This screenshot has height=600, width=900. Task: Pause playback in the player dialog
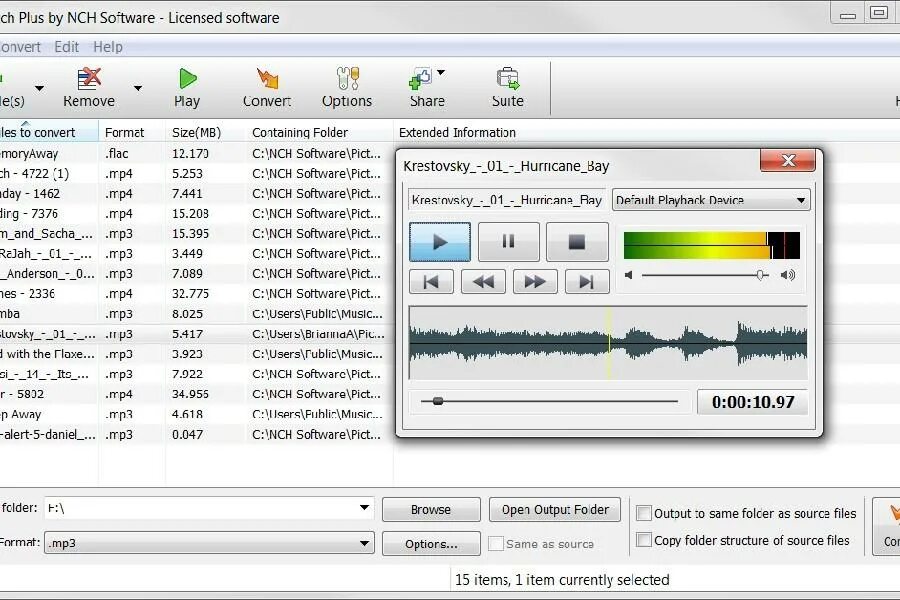(509, 242)
